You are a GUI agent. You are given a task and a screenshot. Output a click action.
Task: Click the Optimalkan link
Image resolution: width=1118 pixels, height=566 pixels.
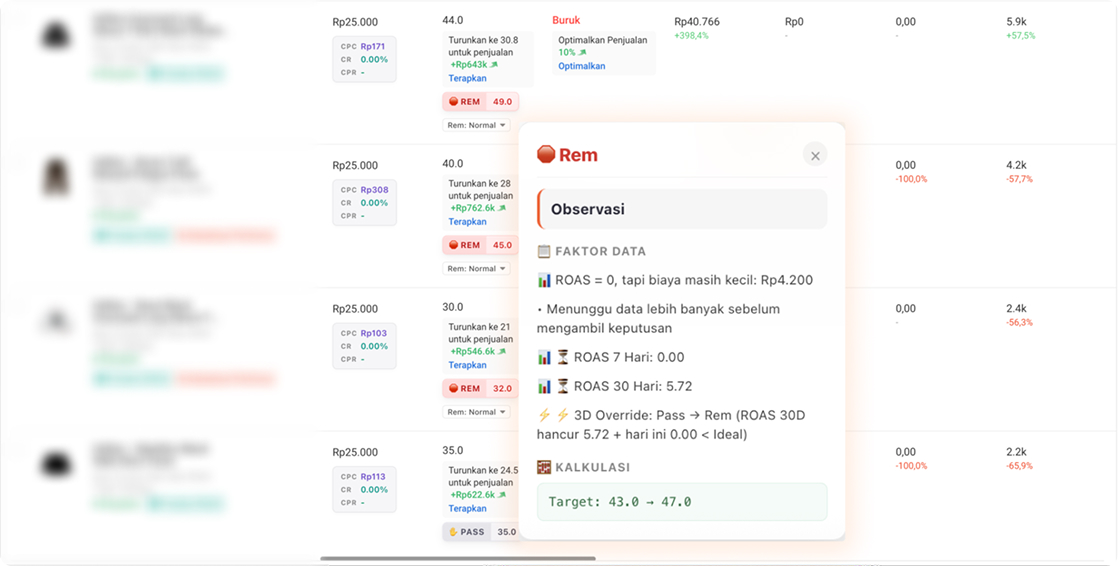point(582,66)
